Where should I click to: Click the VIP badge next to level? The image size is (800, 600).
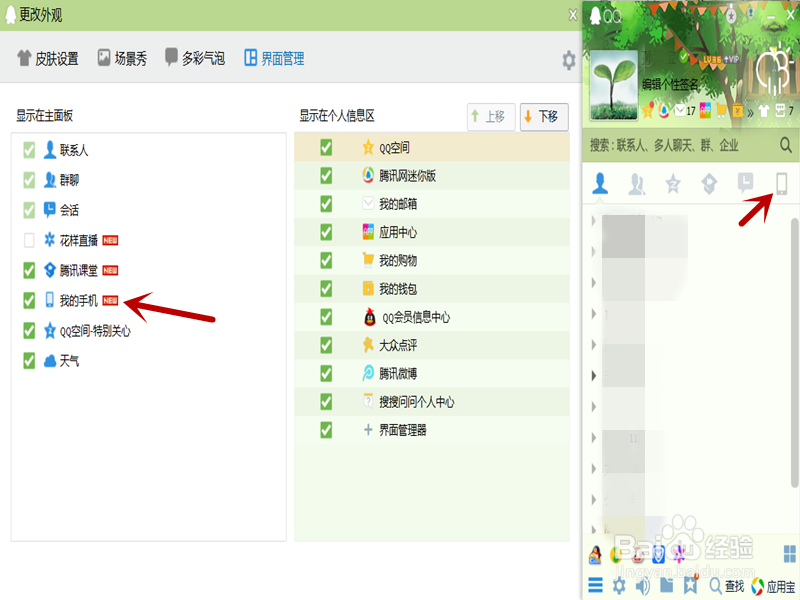731,60
